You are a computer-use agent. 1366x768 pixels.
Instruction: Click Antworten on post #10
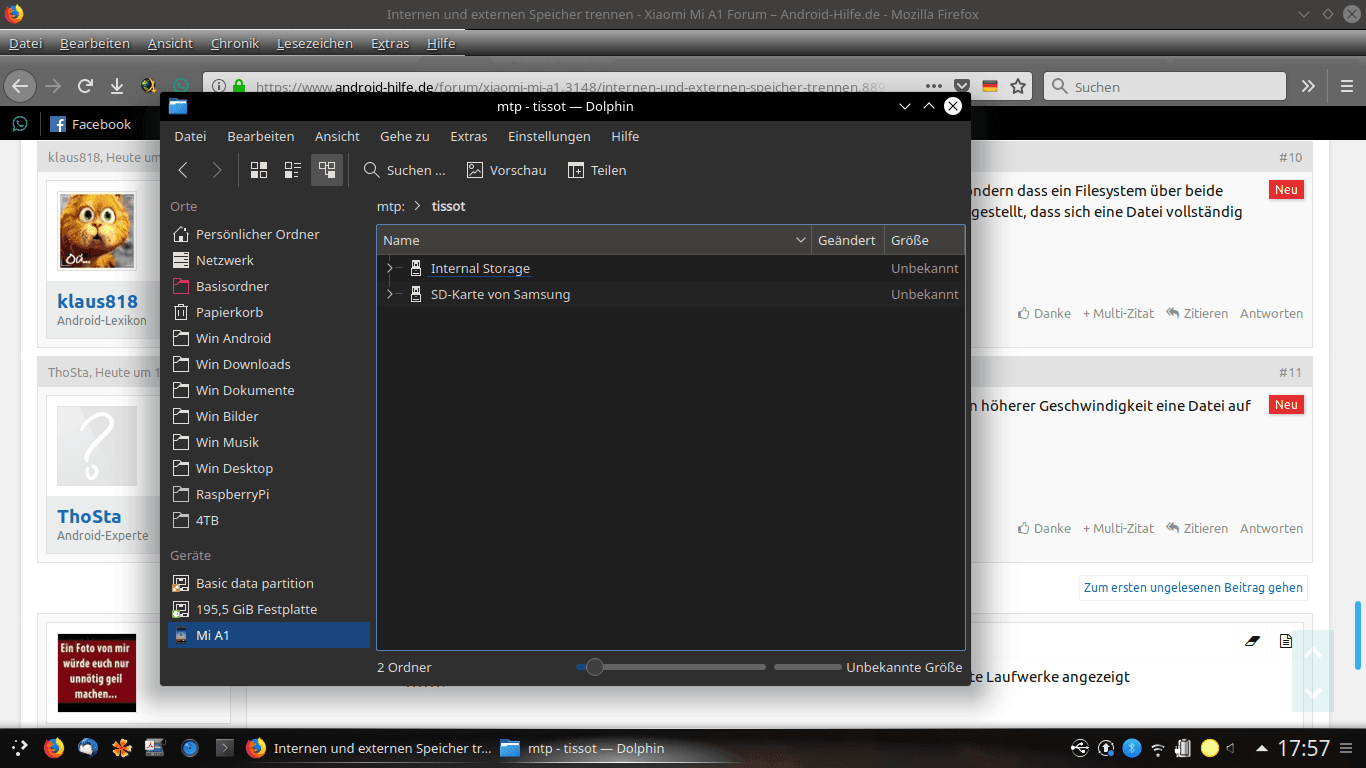click(1271, 313)
